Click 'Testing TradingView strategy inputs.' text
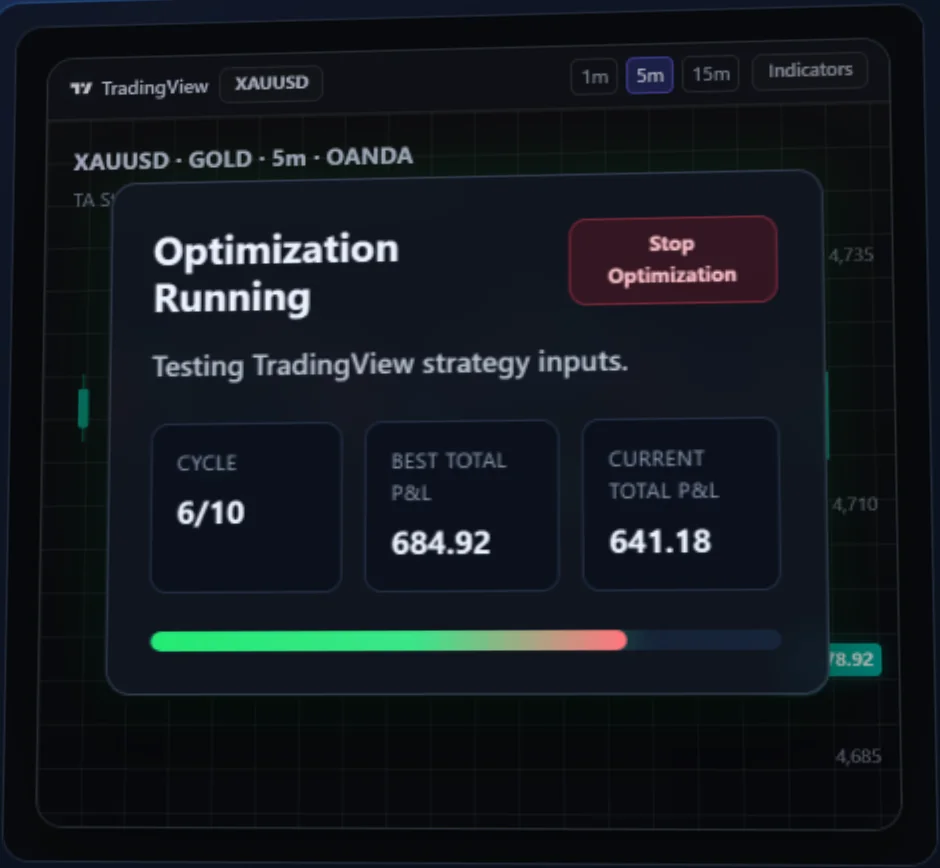Image resolution: width=940 pixels, height=868 pixels. [390, 364]
